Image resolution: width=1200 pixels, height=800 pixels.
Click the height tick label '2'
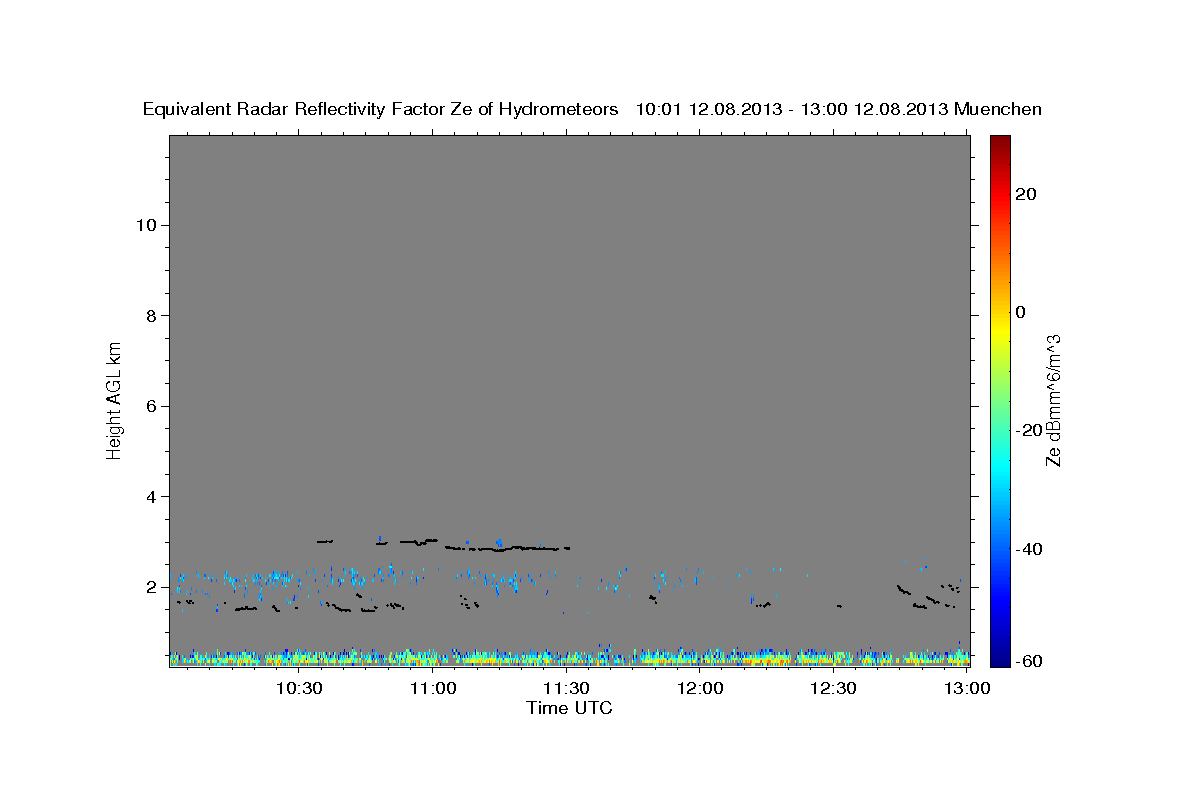tap(152, 587)
